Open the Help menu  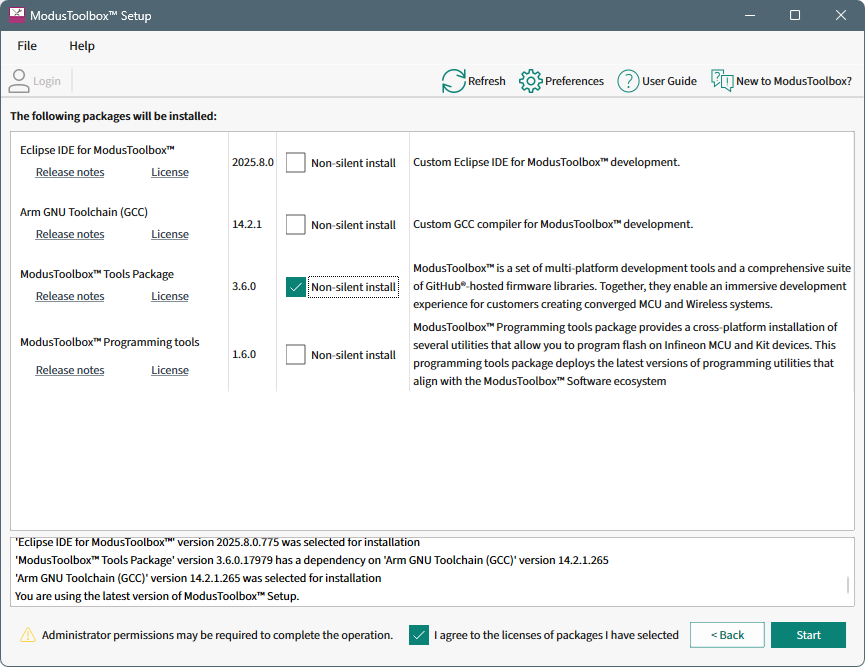pyautogui.click(x=82, y=46)
